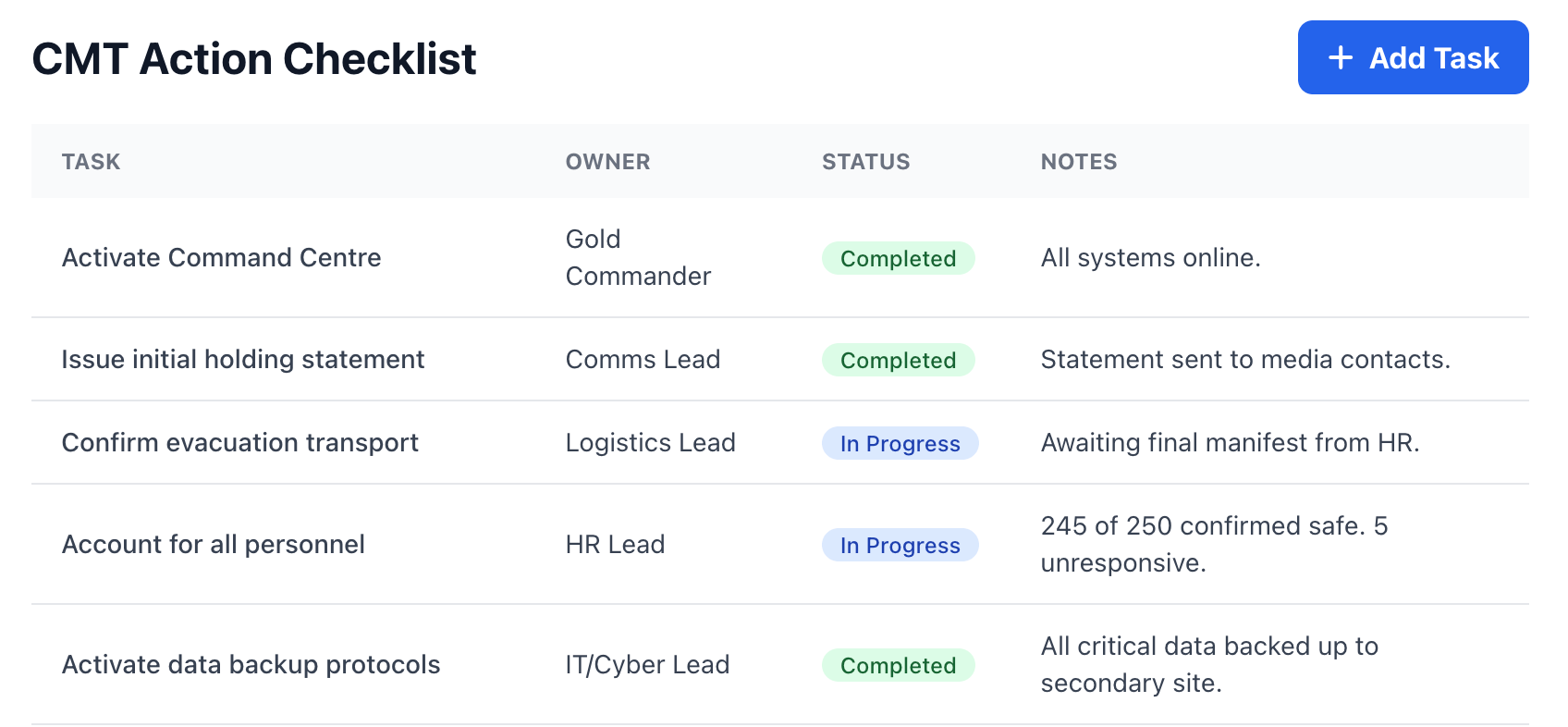Open the Activate data backup protocols task
The image size is (1568, 727).
coord(251,664)
